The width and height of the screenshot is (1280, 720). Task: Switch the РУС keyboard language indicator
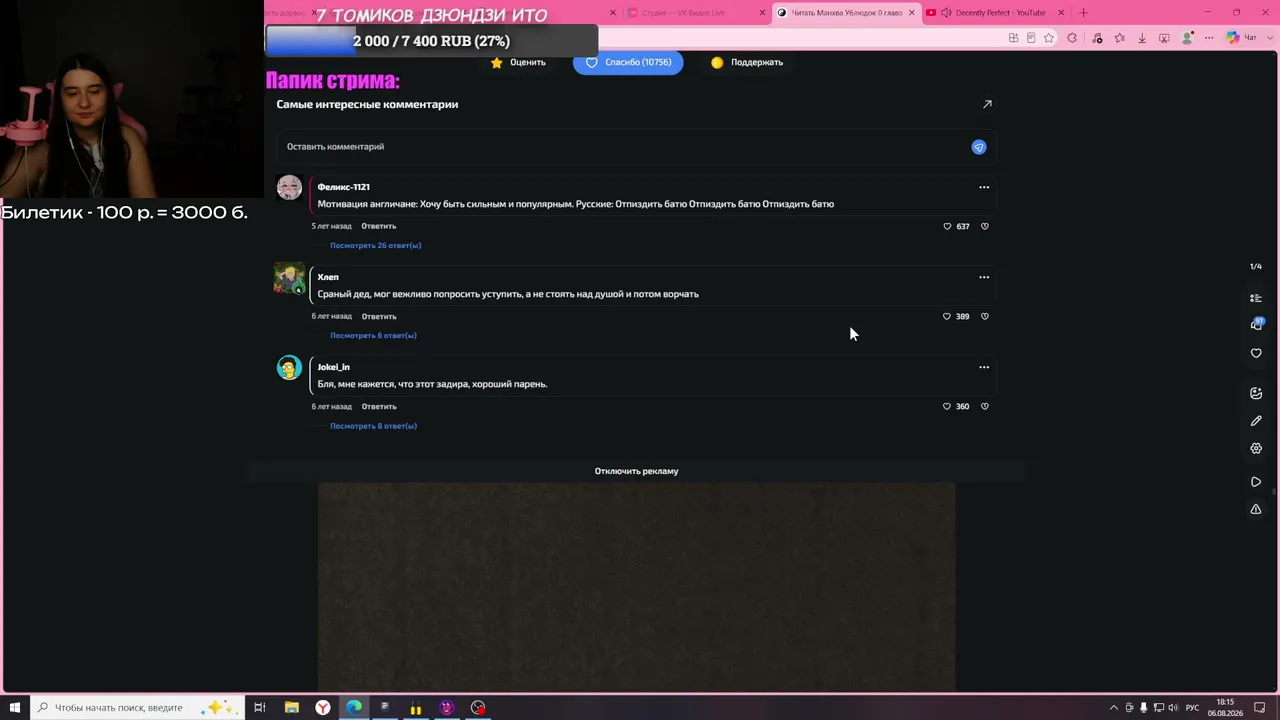pyautogui.click(x=1192, y=708)
